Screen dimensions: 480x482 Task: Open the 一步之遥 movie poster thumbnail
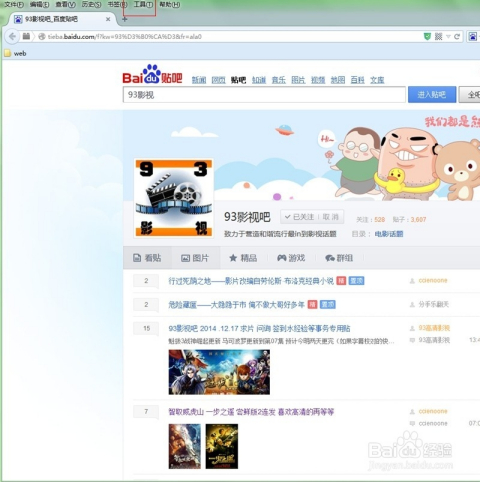(x=222, y=446)
